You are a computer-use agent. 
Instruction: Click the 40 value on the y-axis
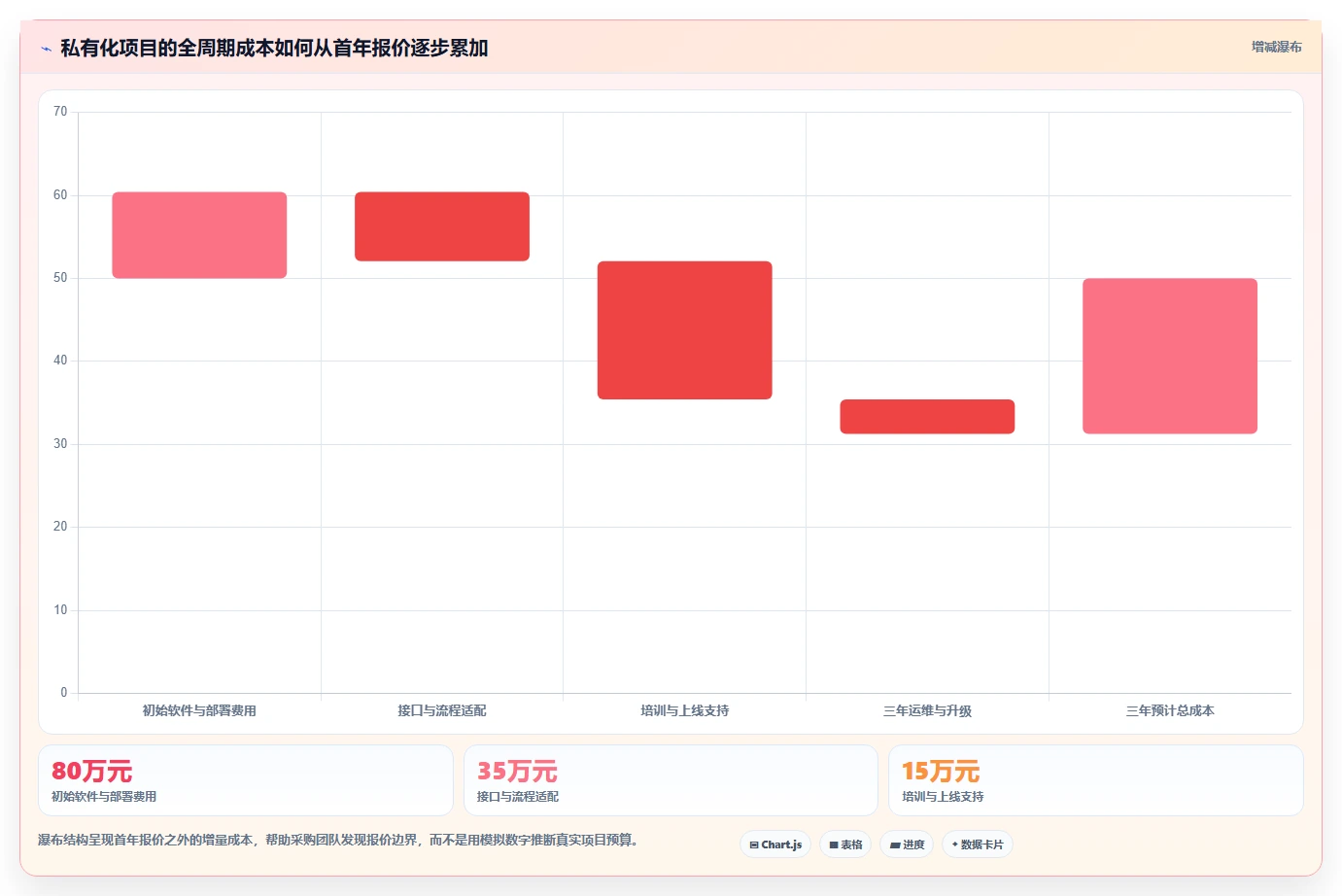(60, 361)
